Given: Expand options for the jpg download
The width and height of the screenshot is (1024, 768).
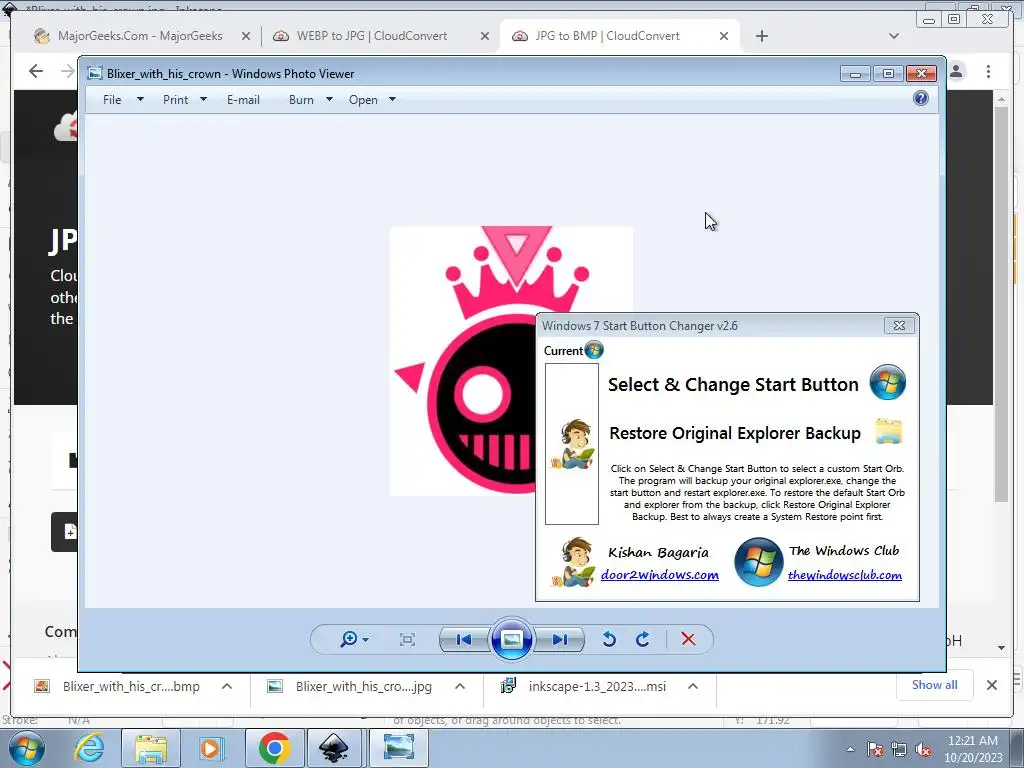Looking at the screenshot, I should pos(460,686).
